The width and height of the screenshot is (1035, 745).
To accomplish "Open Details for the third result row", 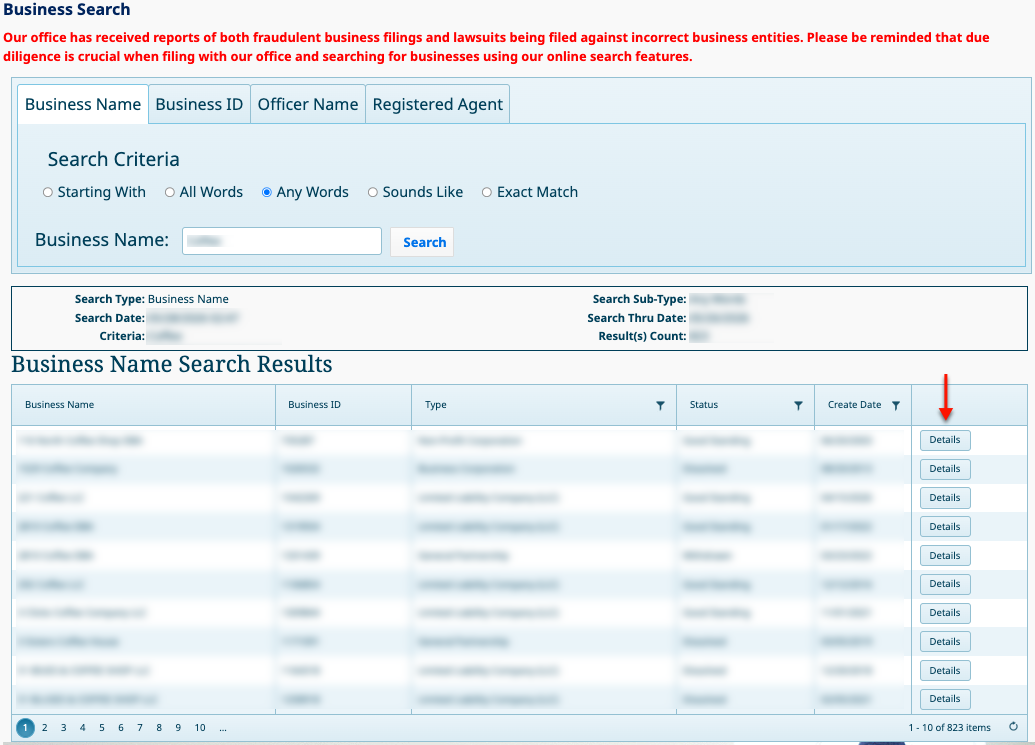I will click(x=945, y=498).
